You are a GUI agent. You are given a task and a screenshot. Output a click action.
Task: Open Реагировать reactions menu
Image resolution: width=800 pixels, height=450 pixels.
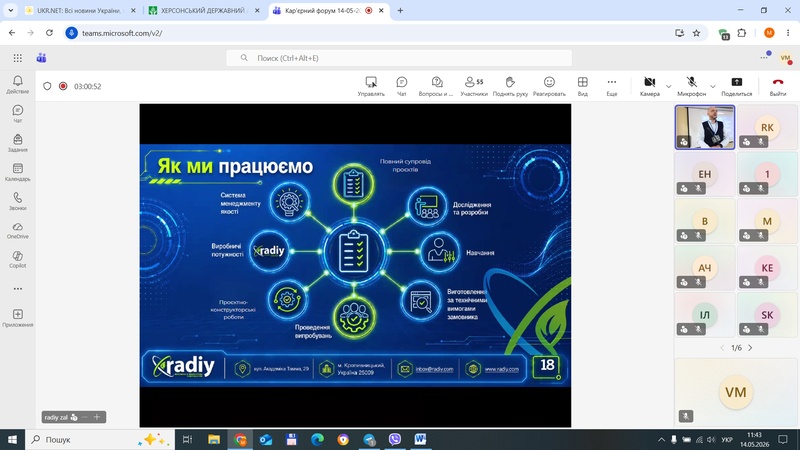[x=549, y=86]
